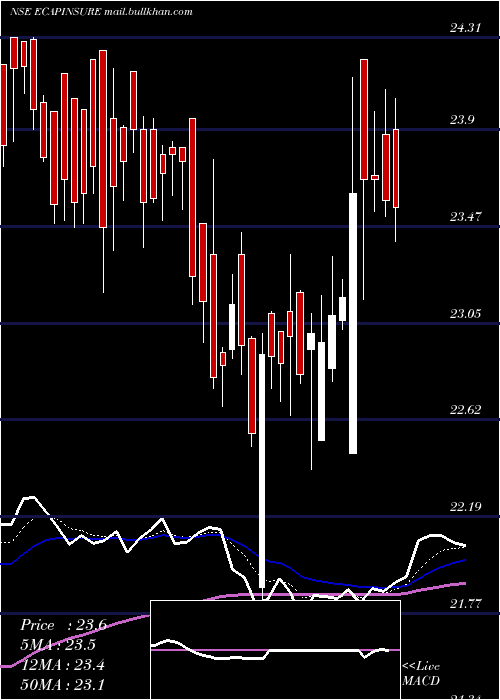This screenshot has width=500, height=700.
Task: Click inside the MACD inset chart box
Action: [275, 650]
